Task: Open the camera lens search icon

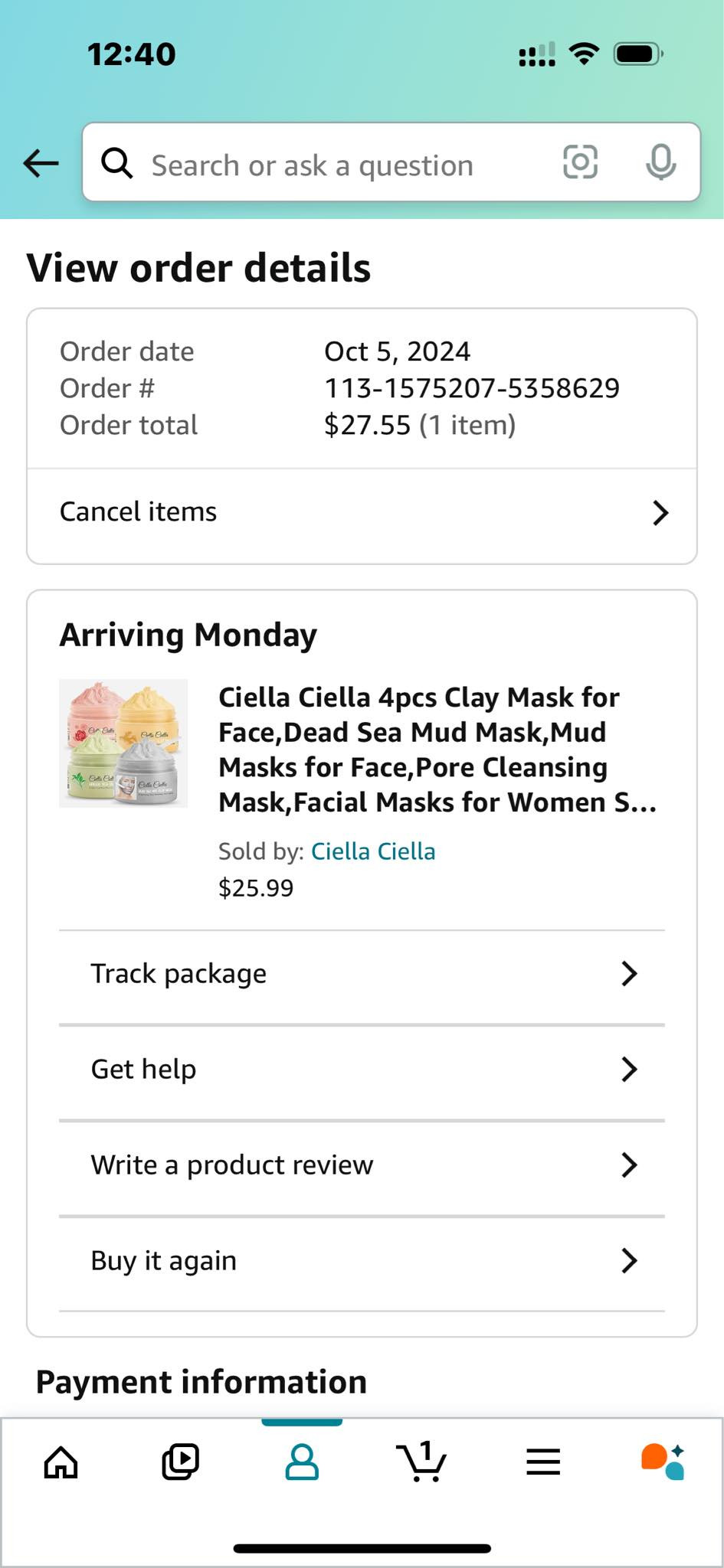Action: (580, 162)
